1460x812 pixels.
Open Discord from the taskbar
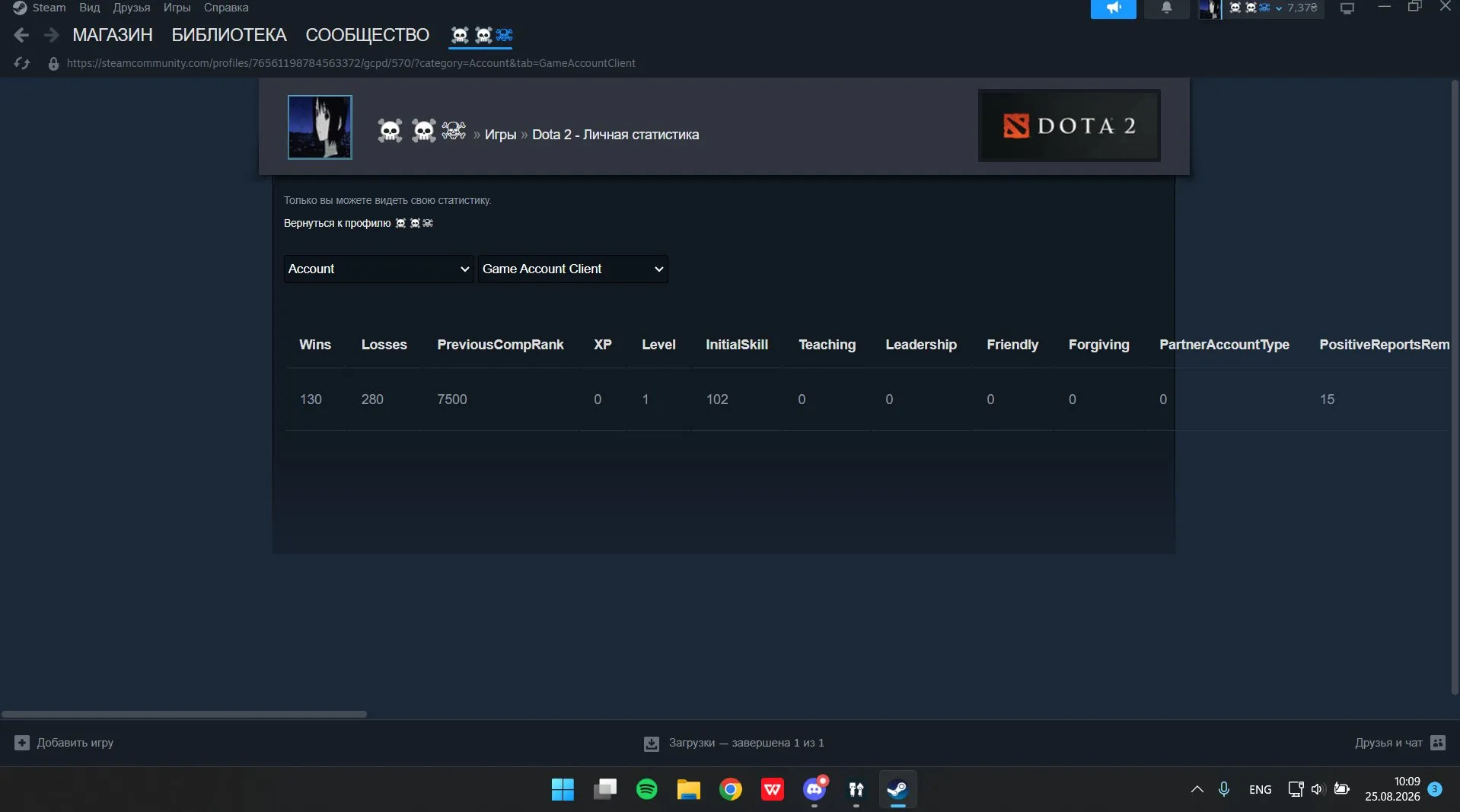point(814,789)
